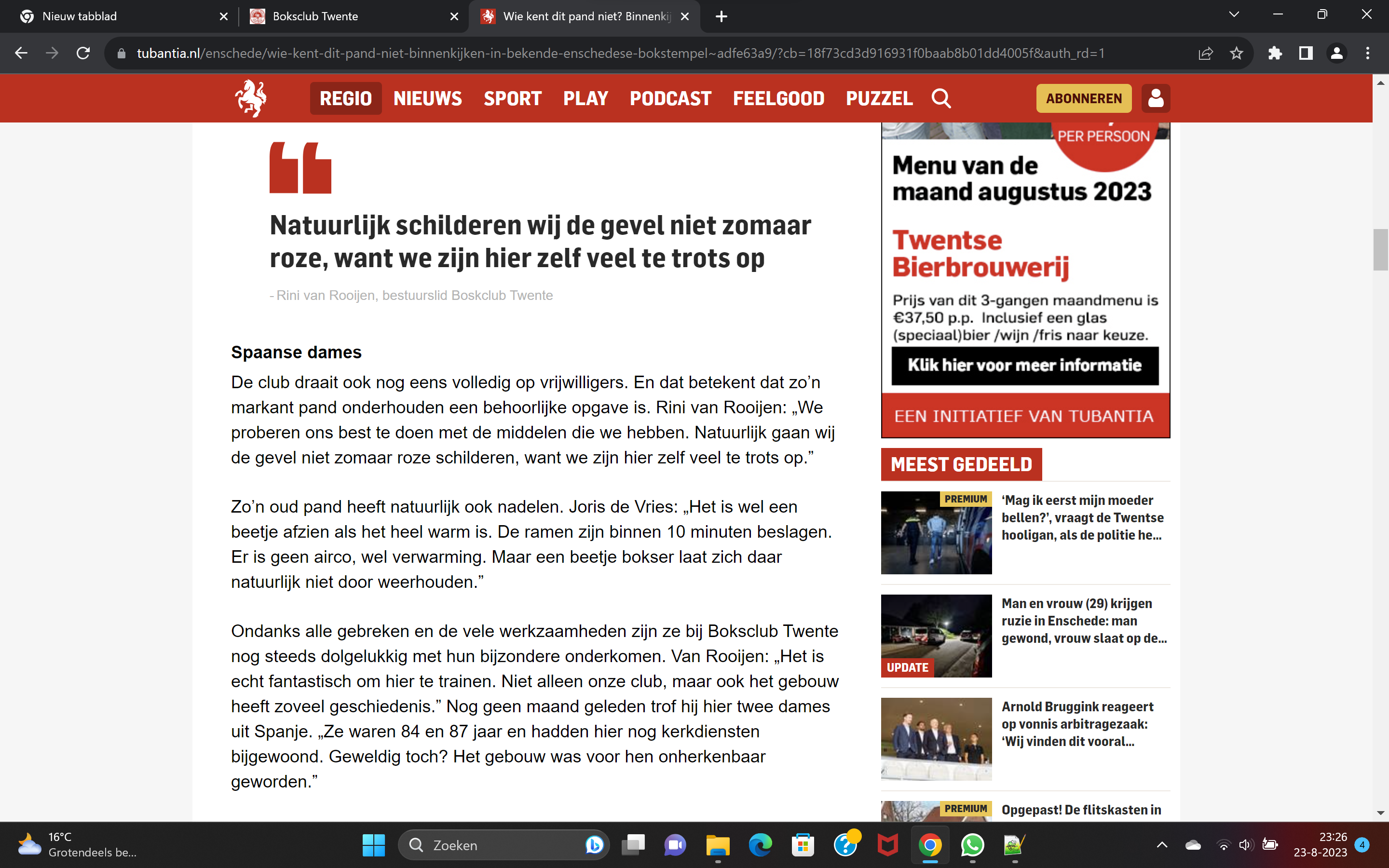Open Chrome's three-dot menu
Image resolution: width=1389 pixels, height=868 pixels.
pyautogui.click(x=1368, y=54)
